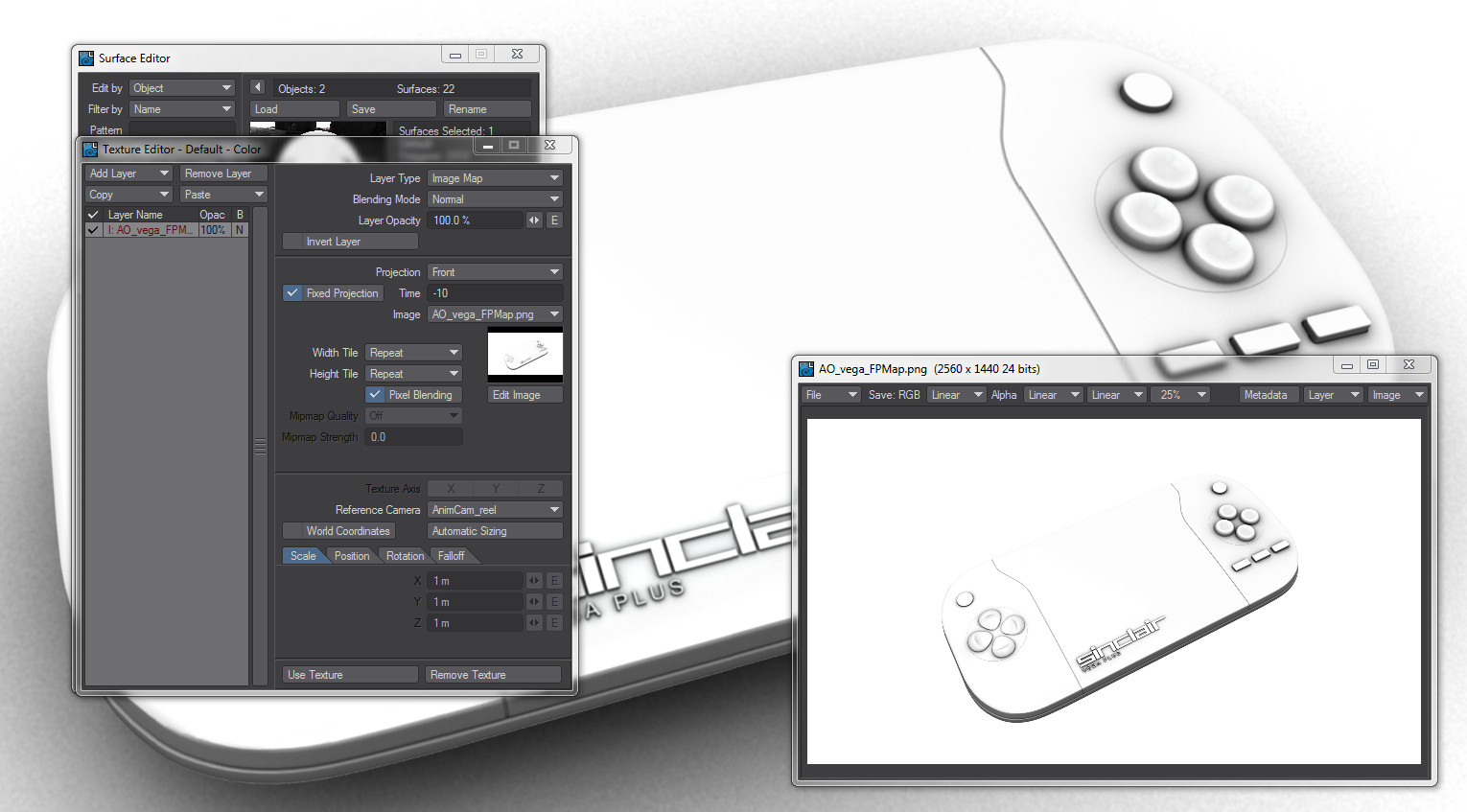Viewport: 1467px width, 812px height.
Task: Switch to the Position tab
Action: (352, 556)
